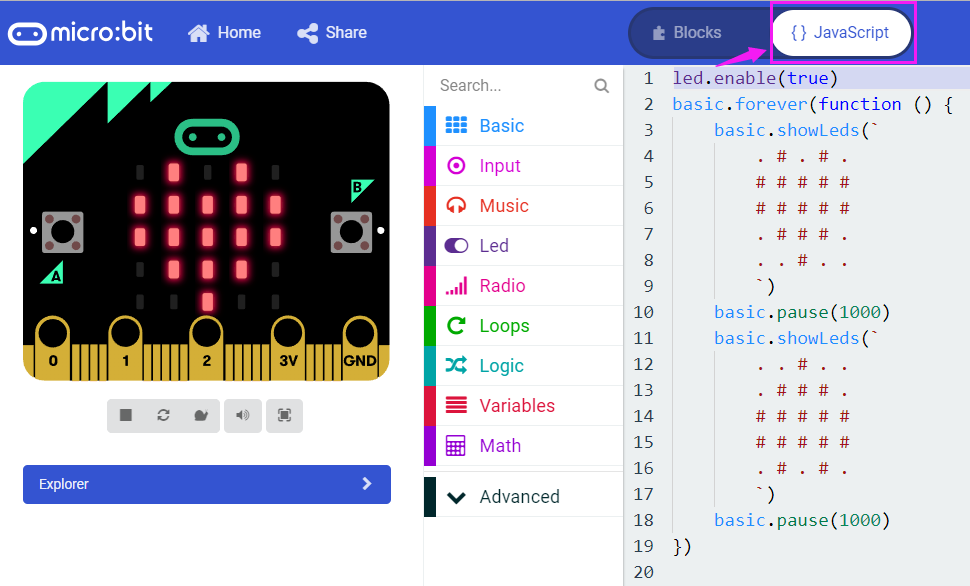Open the Logic category
The image size is (970, 586).
click(x=523, y=366)
